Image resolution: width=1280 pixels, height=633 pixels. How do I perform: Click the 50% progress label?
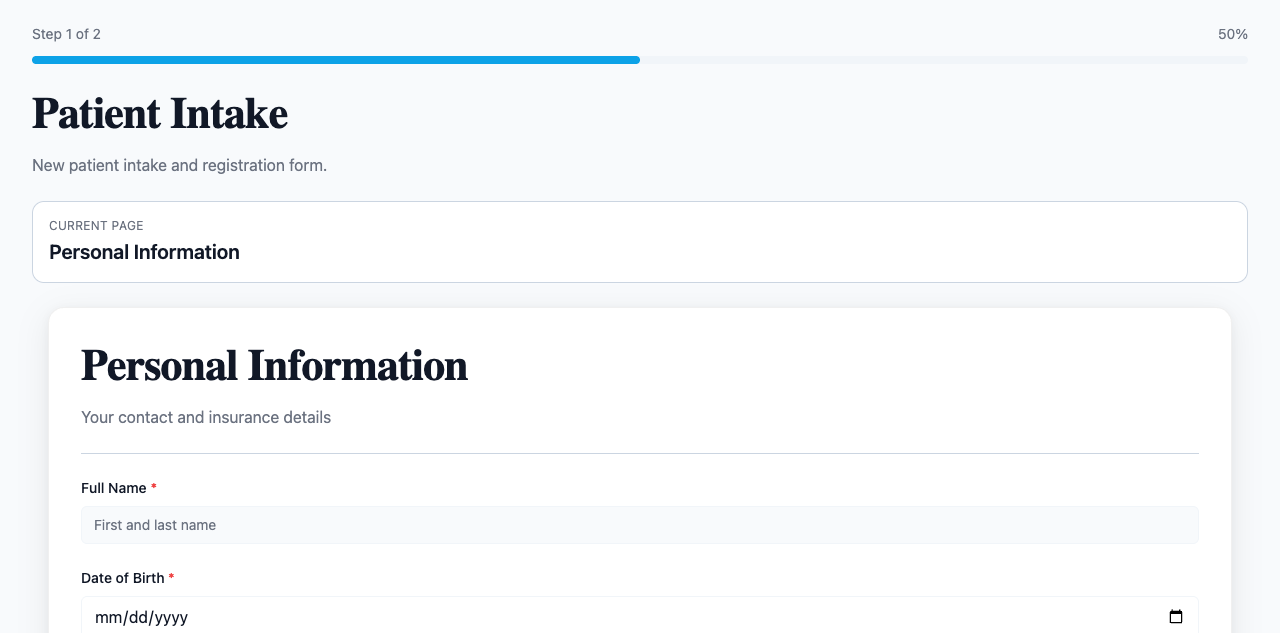(x=1232, y=34)
